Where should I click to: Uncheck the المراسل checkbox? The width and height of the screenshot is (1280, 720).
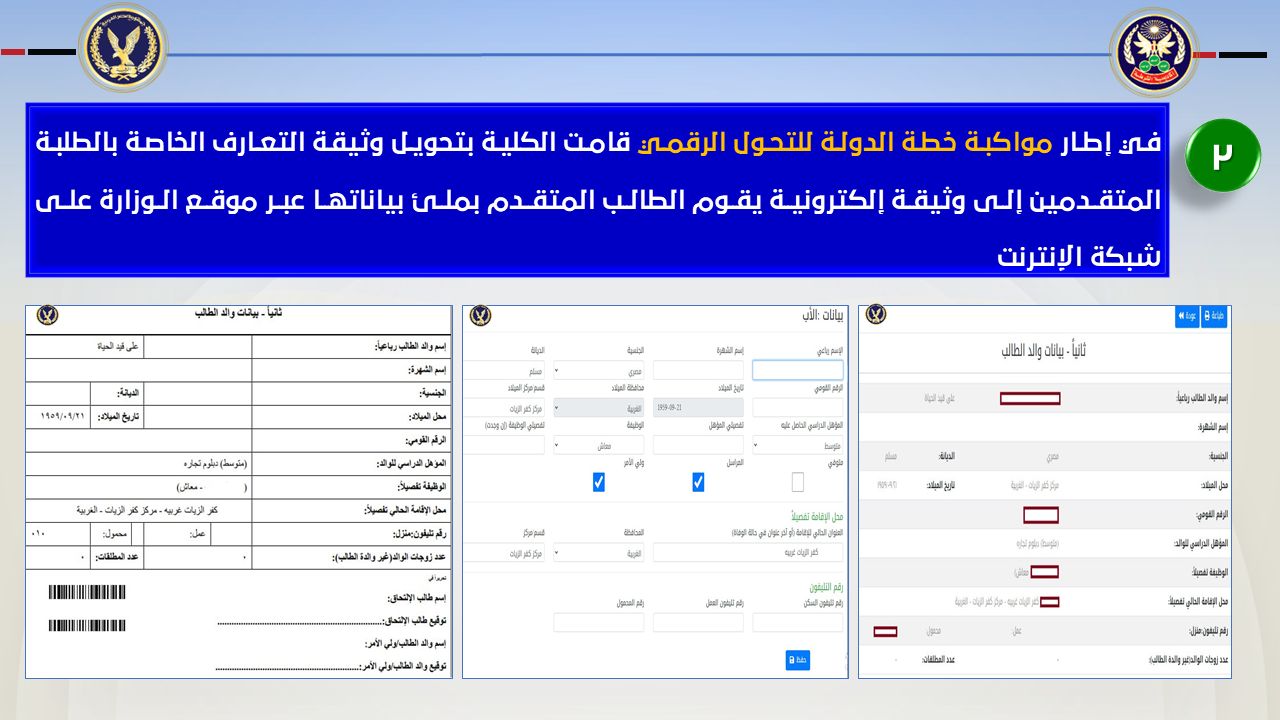point(698,483)
